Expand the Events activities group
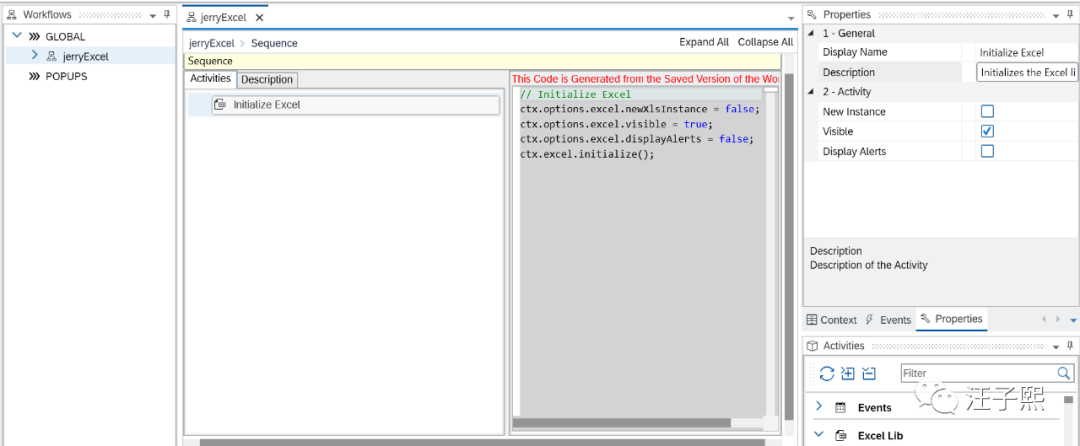This screenshot has height=446, width=1080. click(x=819, y=406)
